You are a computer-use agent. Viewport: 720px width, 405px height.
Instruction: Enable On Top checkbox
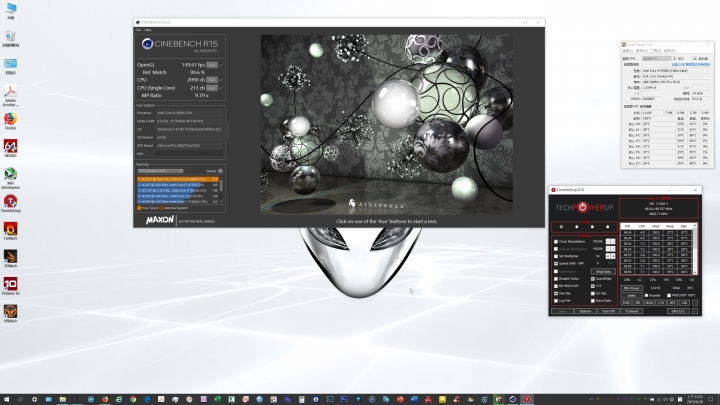[593, 293]
